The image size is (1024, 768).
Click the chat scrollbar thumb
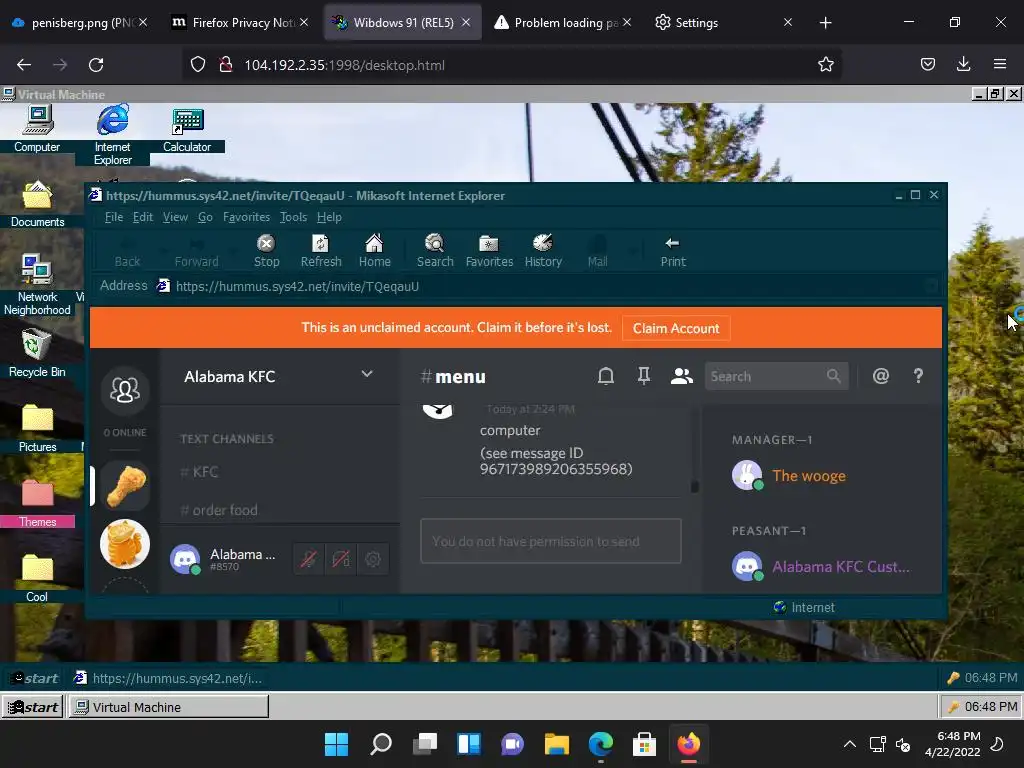695,487
